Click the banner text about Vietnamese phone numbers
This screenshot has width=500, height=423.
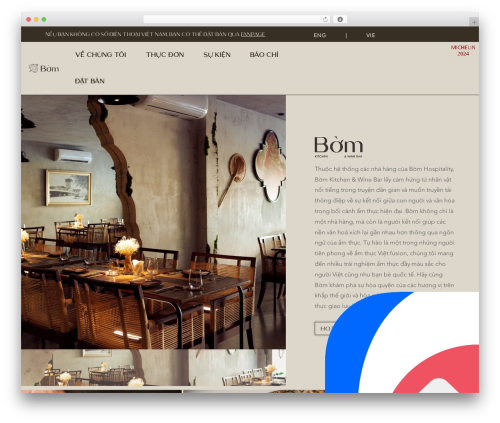click(x=142, y=34)
